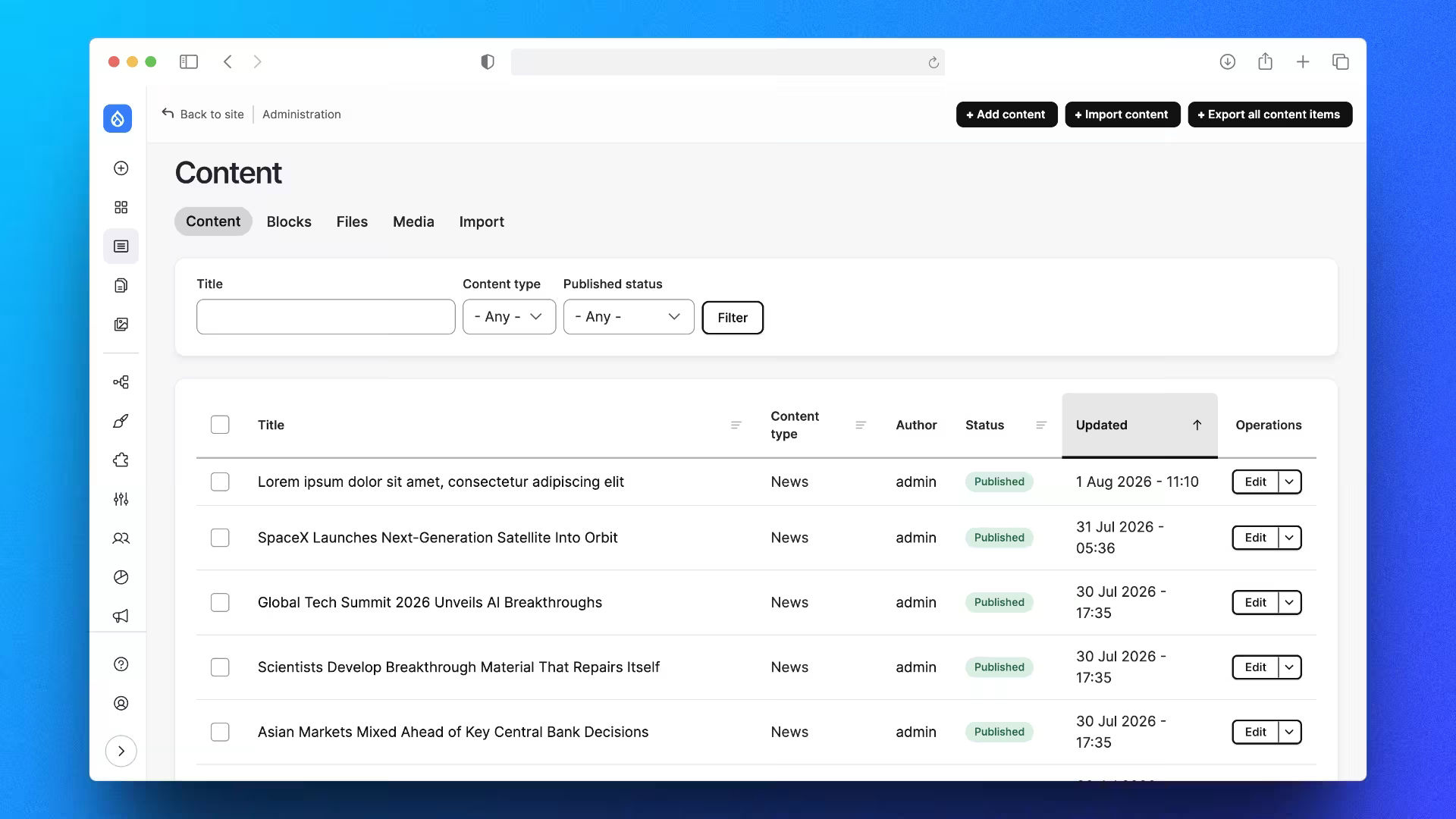Open the Extend puzzle-piece sidebar icon
Screen dimensions: 1456x819
coord(121,460)
